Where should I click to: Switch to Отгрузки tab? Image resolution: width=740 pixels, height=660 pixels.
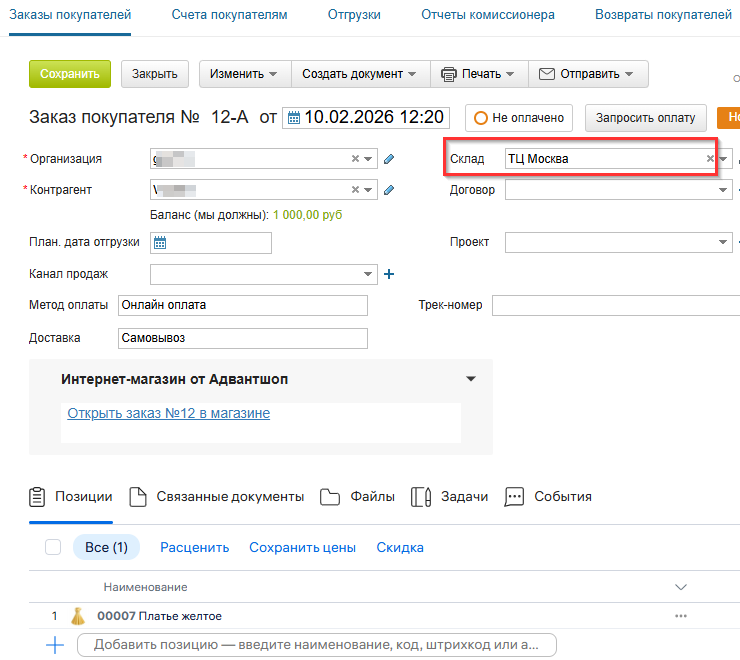(354, 15)
